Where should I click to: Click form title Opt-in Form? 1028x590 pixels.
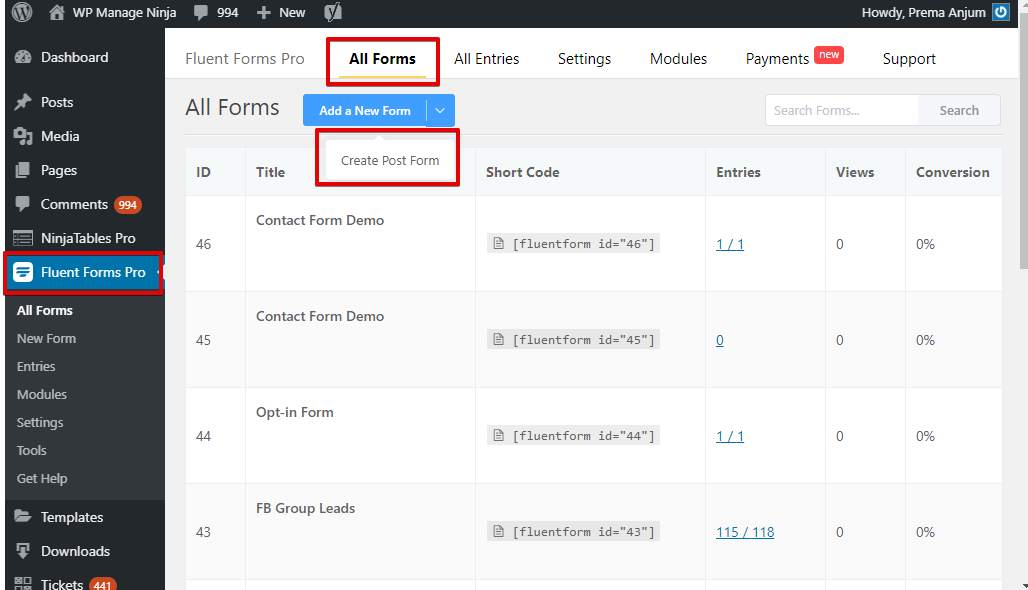tap(294, 412)
